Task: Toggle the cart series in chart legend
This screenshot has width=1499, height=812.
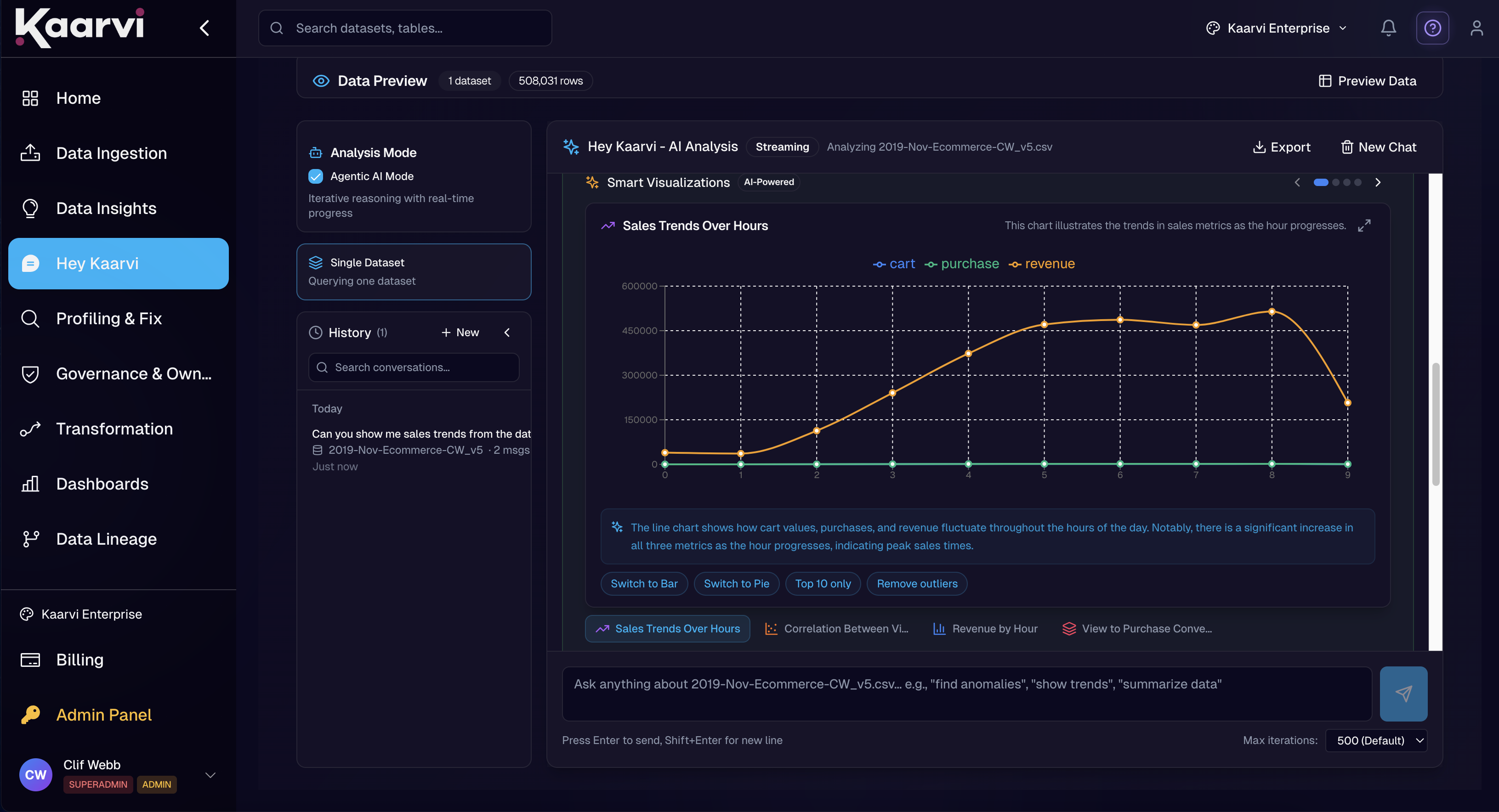Action: 894,264
